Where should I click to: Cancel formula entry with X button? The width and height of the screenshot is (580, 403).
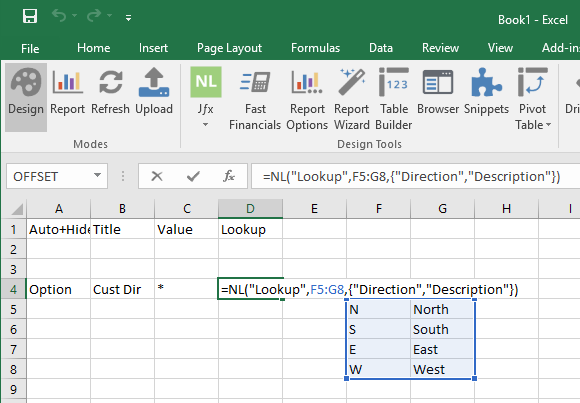click(x=157, y=176)
